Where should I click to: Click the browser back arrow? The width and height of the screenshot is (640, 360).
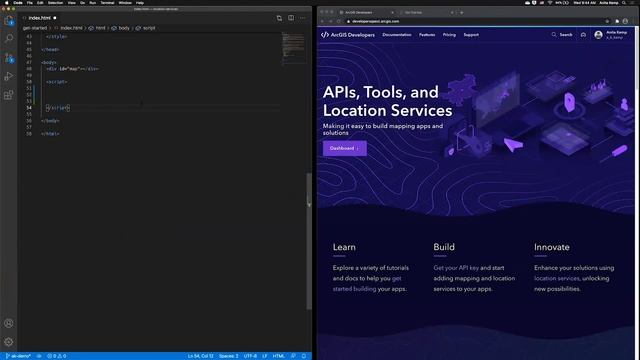tap(322, 21)
